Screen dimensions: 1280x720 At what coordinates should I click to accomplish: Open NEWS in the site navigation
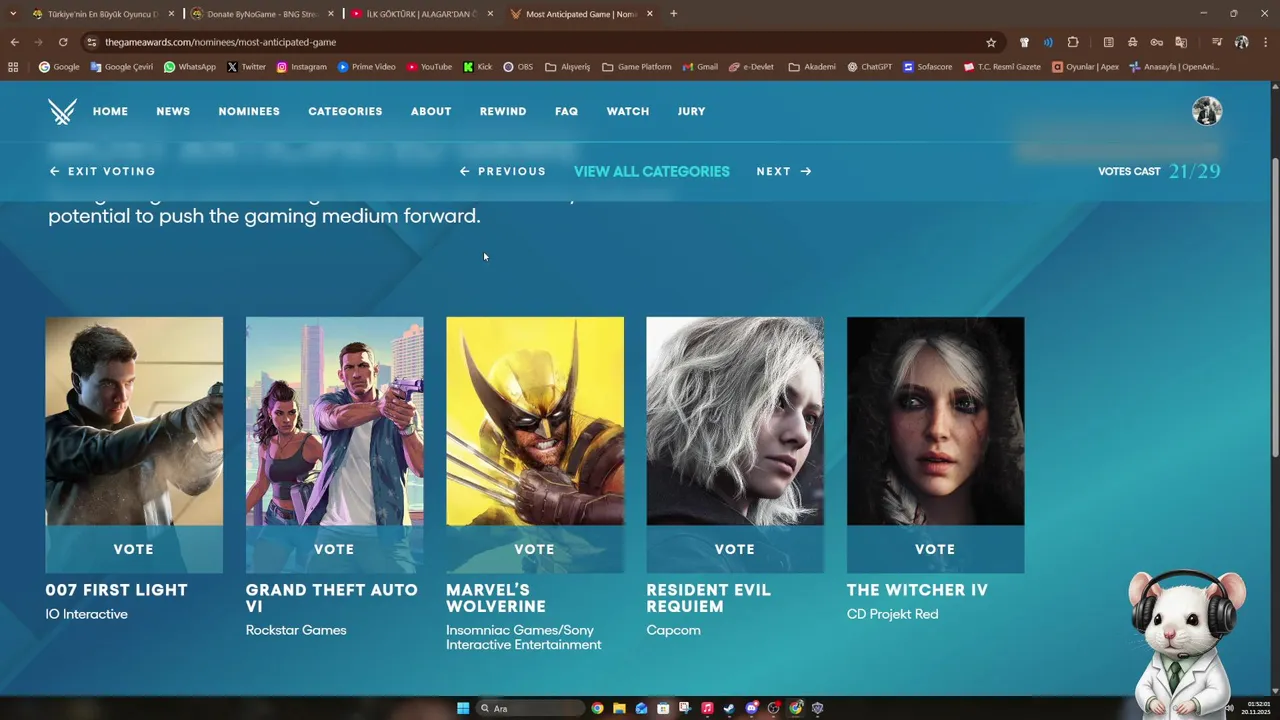(x=173, y=111)
